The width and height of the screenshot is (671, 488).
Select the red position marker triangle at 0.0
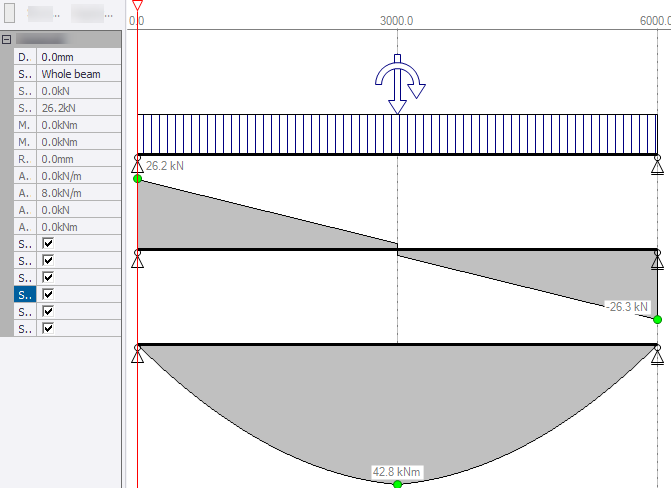tap(137, 6)
